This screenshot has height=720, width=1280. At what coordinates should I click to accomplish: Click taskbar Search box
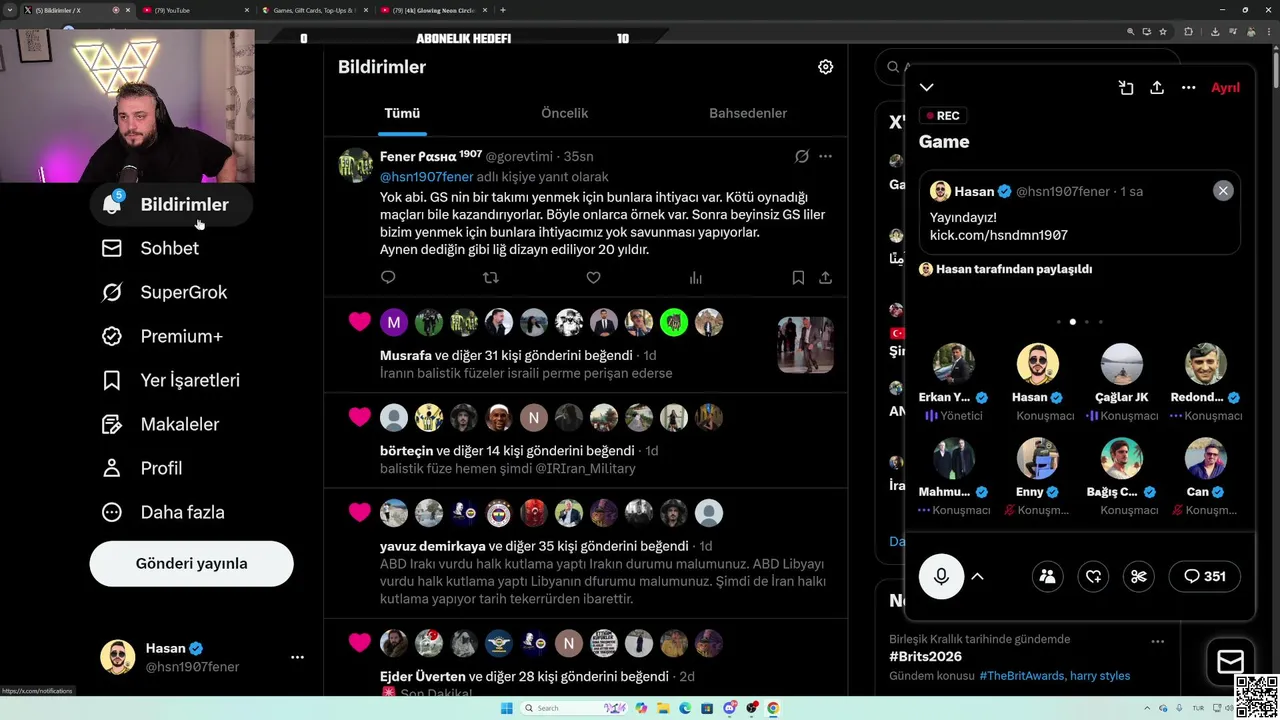(575, 708)
